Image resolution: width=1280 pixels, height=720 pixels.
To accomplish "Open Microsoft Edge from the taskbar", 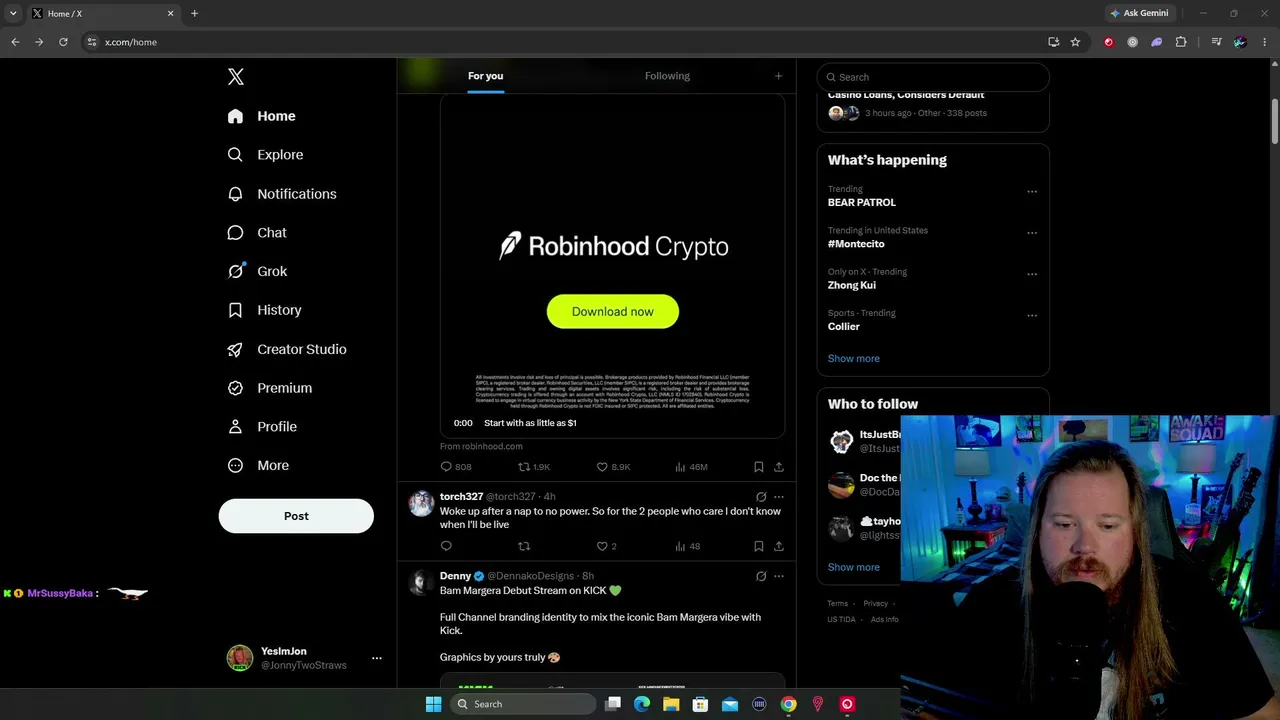I will tap(642, 704).
